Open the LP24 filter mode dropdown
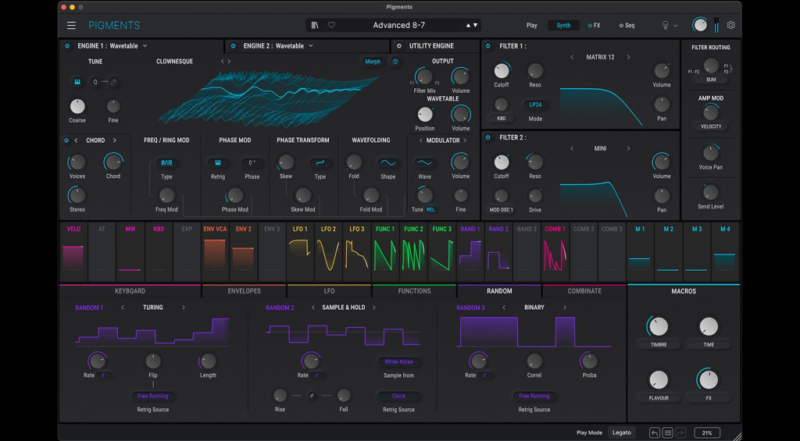The height and width of the screenshot is (441, 800). 535,104
